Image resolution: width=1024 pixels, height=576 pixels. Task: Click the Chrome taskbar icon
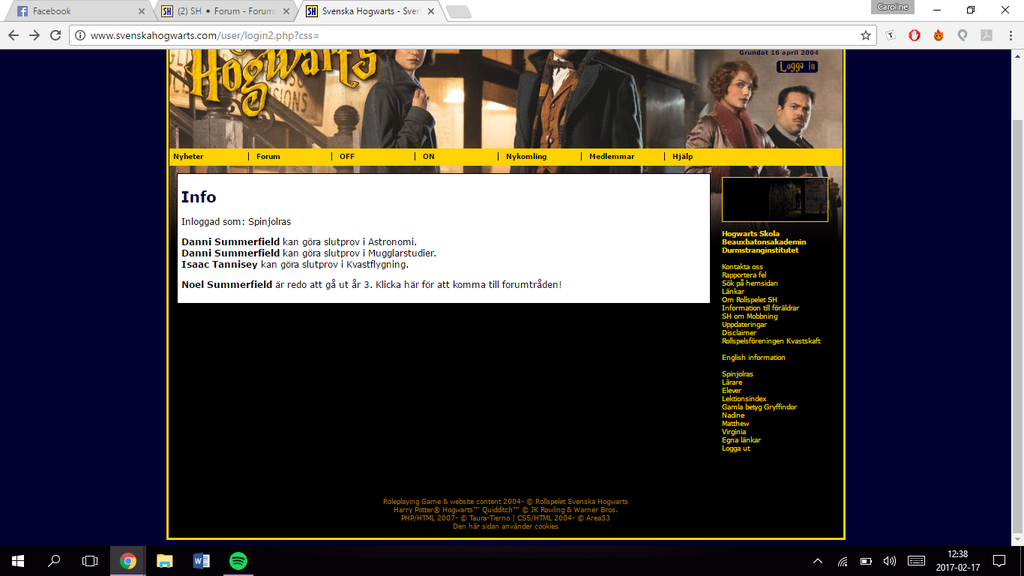click(x=127, y=561)
